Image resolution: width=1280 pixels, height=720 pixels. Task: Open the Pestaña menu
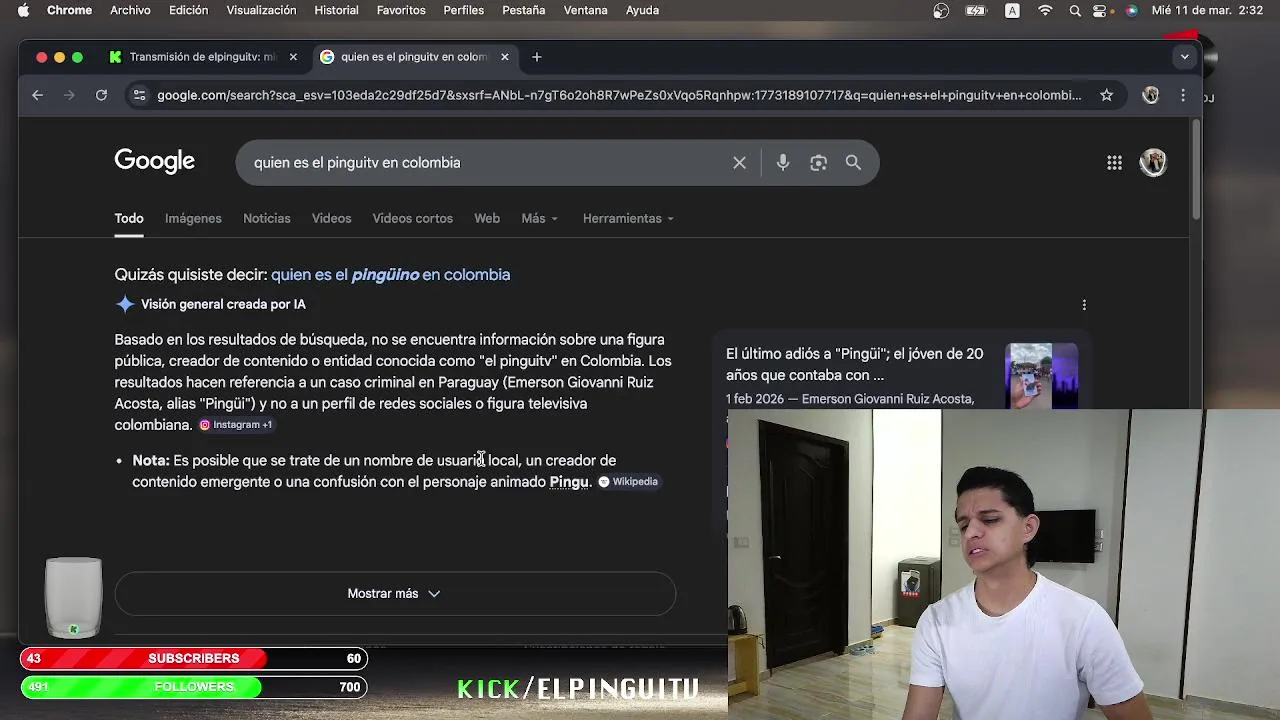[524, 10]
